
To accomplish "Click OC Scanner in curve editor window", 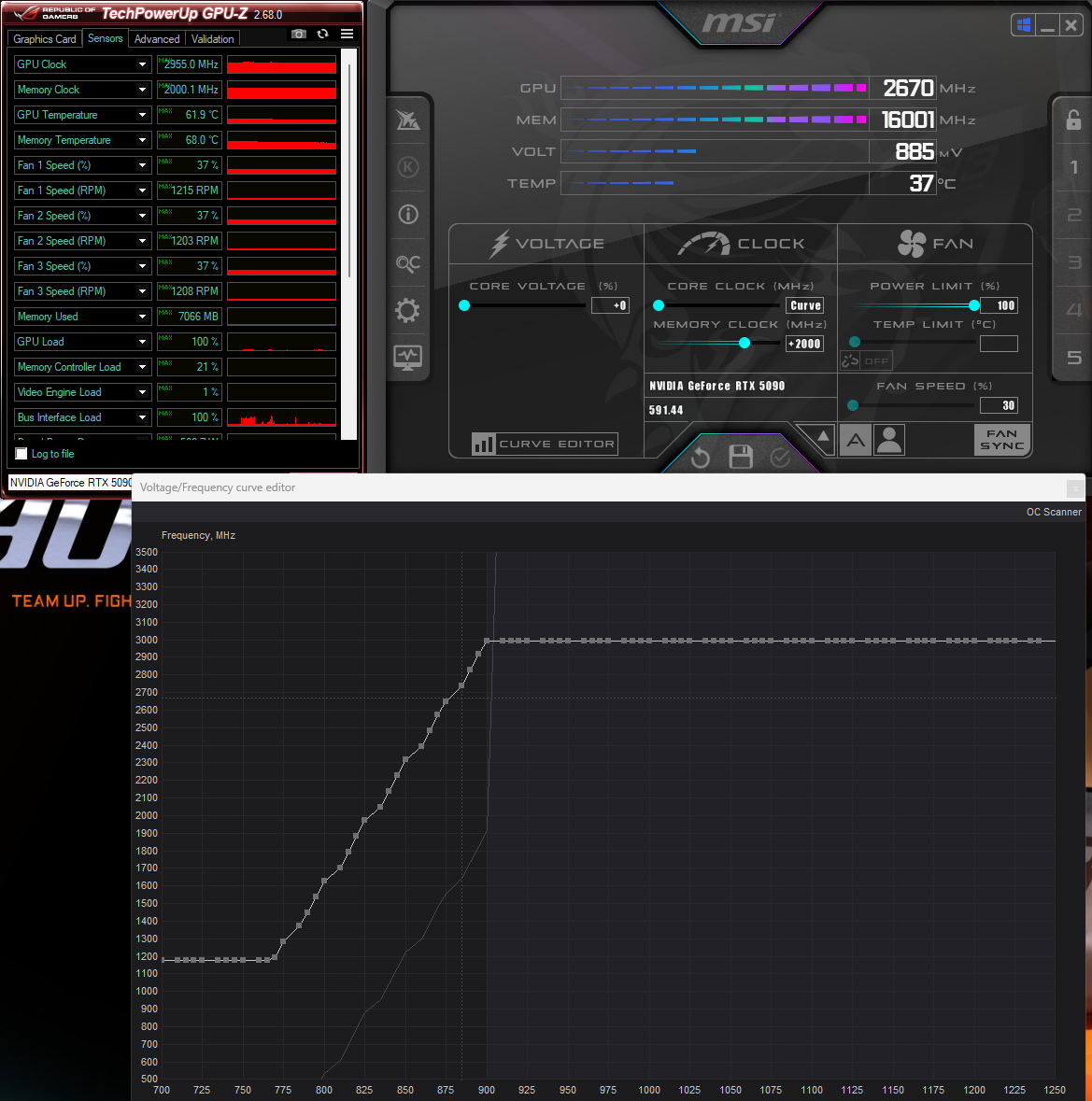I will (1054, 512).
